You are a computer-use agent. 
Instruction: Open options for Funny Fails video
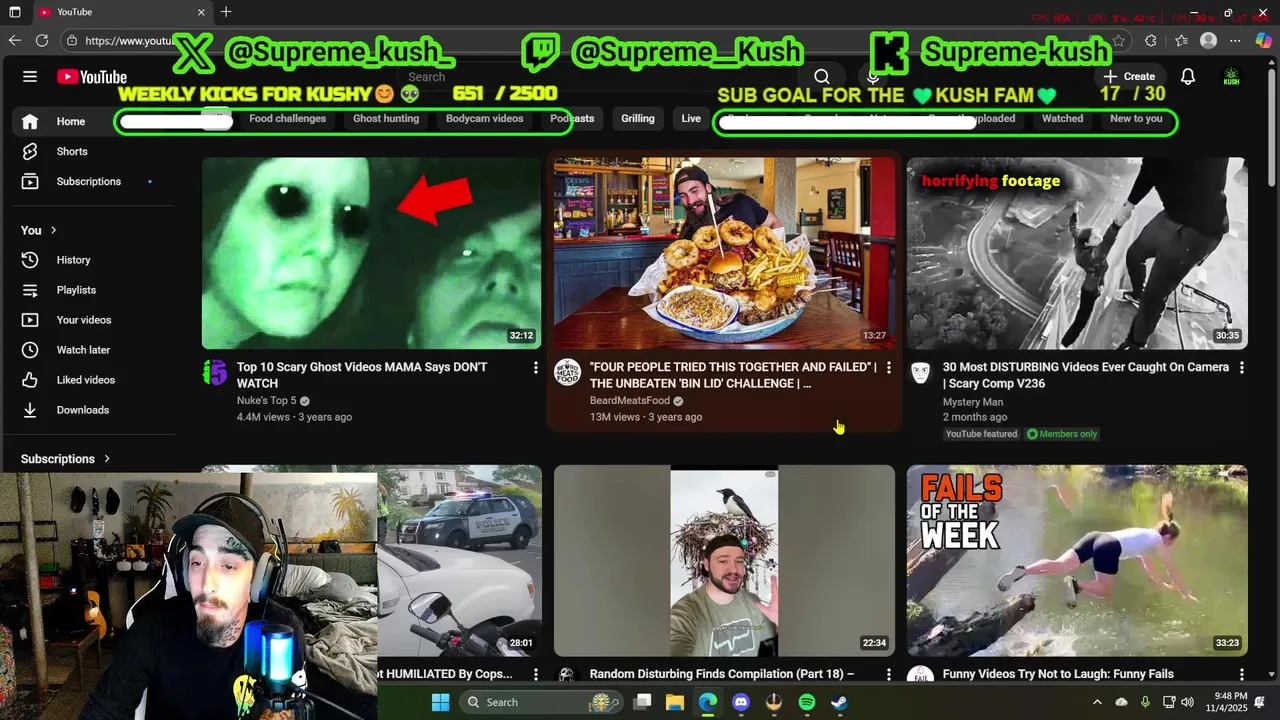(x=1241, y=675)
